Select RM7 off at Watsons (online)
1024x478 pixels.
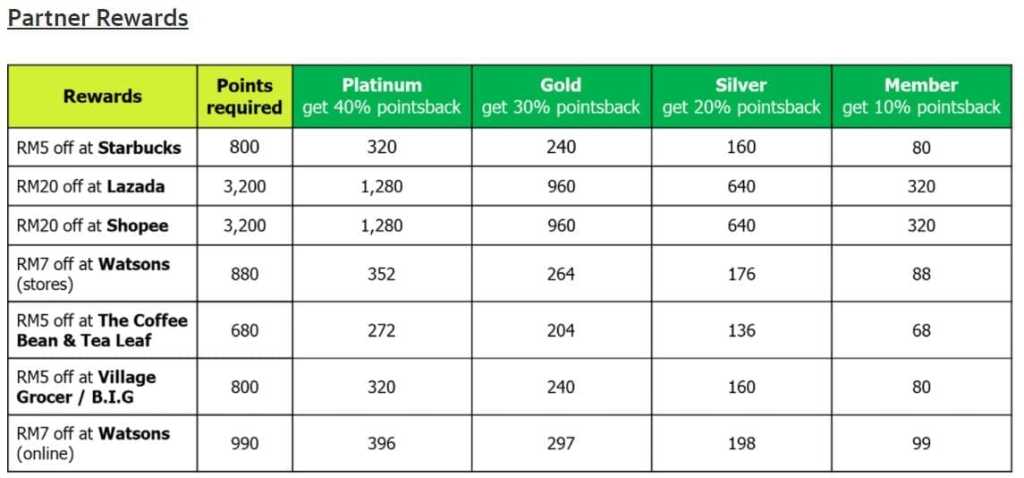(x=93, y=443)
